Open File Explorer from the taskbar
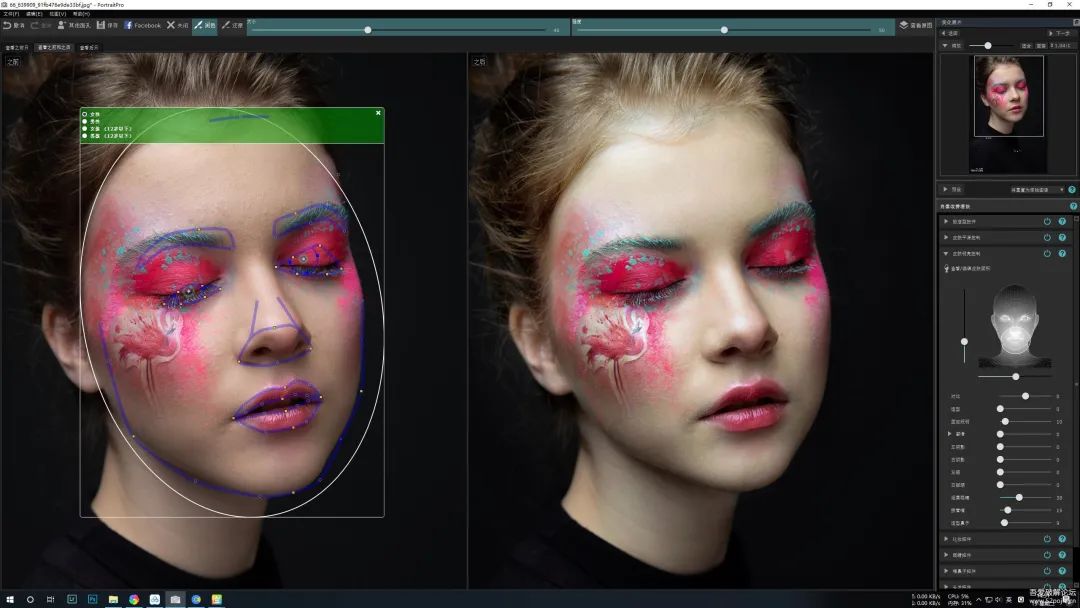1080x608 pixels. click(113, 599)
